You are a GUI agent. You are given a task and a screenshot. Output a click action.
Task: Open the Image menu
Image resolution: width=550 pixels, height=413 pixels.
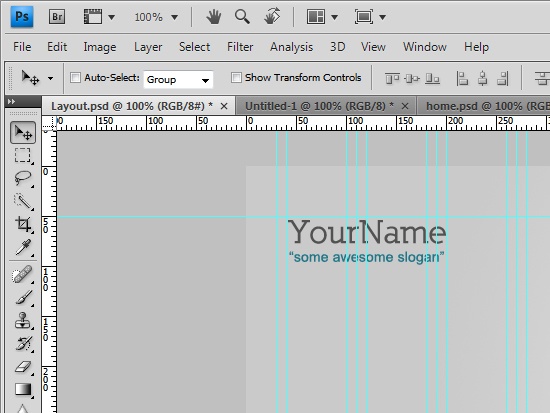pos(100,47)
